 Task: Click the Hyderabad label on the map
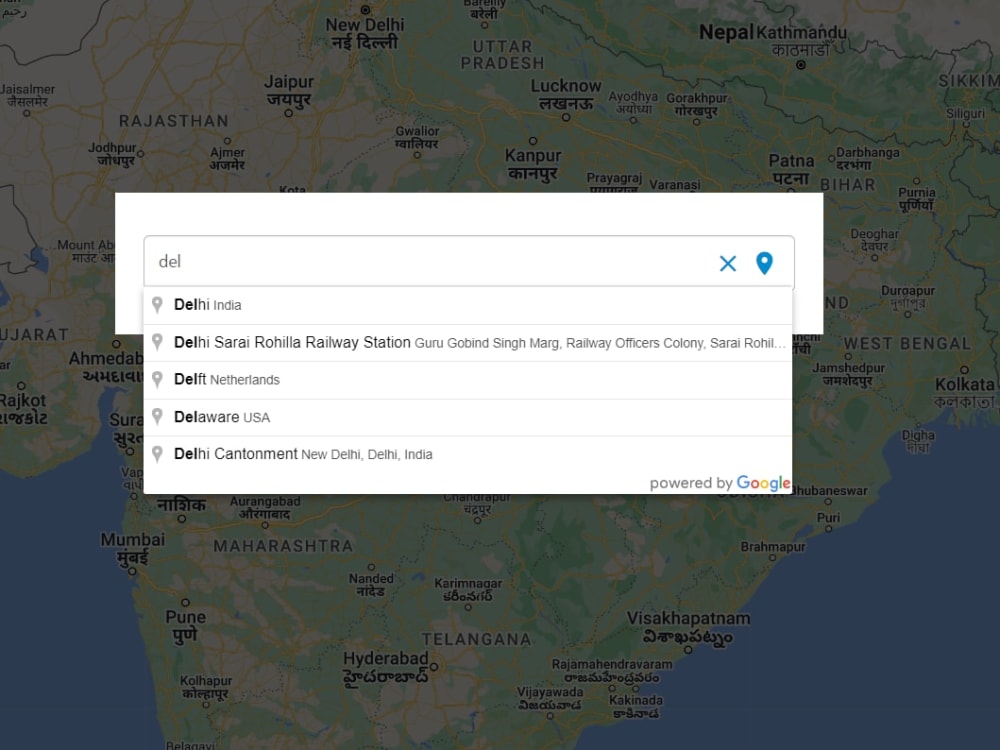(385, 667)
